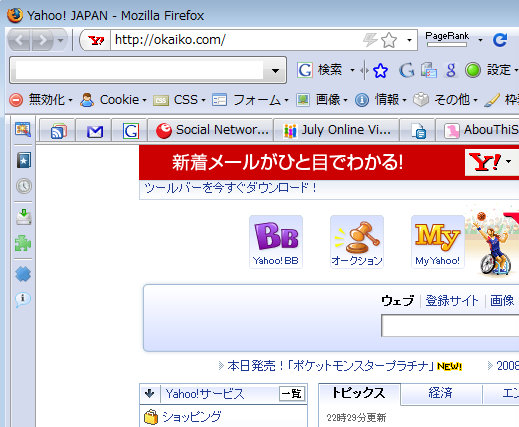Switch to the Social Networ... tab

click(211, 130)
